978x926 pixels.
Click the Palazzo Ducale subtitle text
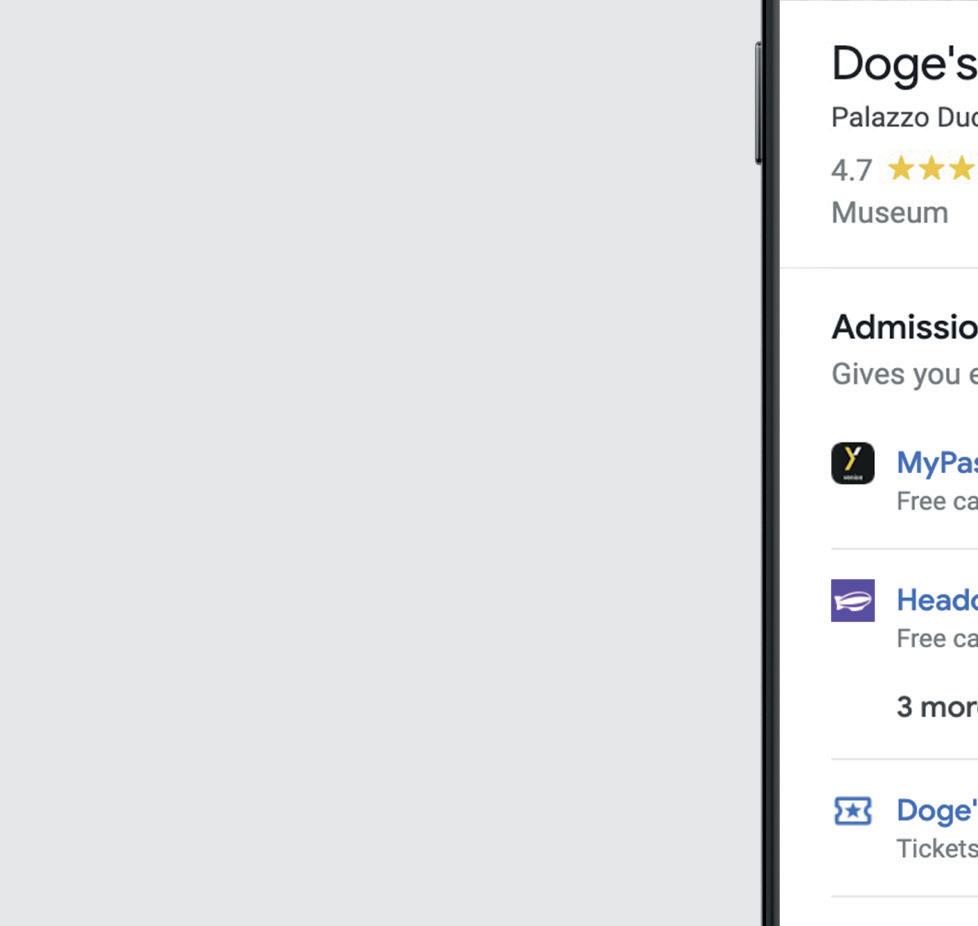903,117
